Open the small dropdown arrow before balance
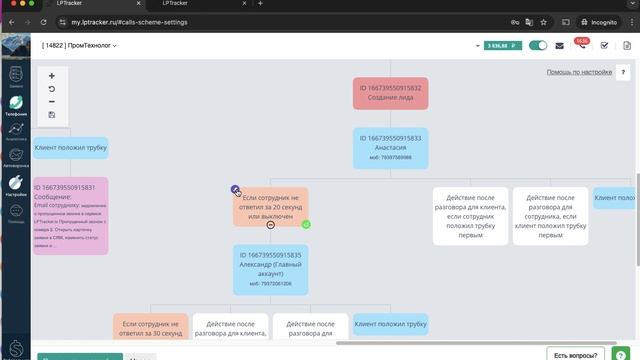Viewport: 640px width, 360px height. click(478, 46)
